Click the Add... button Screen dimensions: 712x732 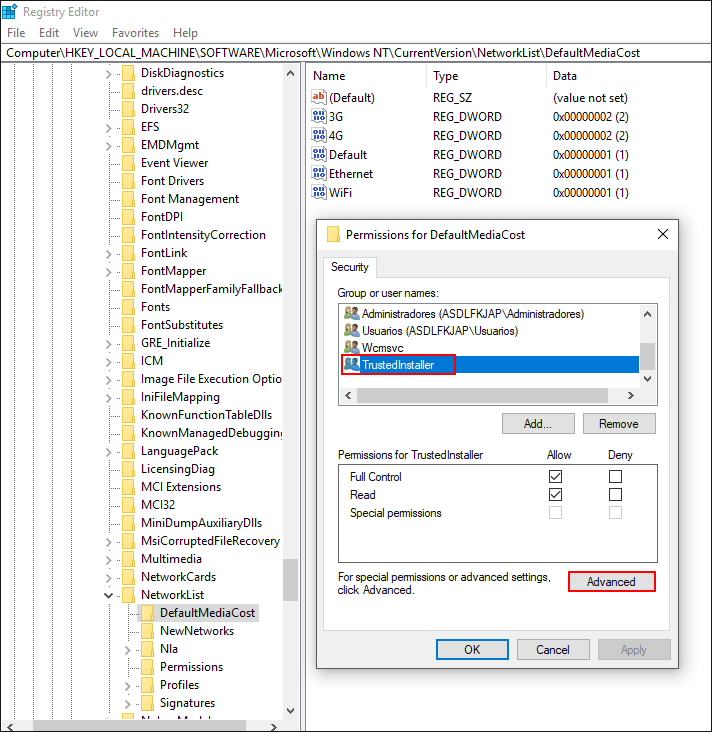(538, 423)
